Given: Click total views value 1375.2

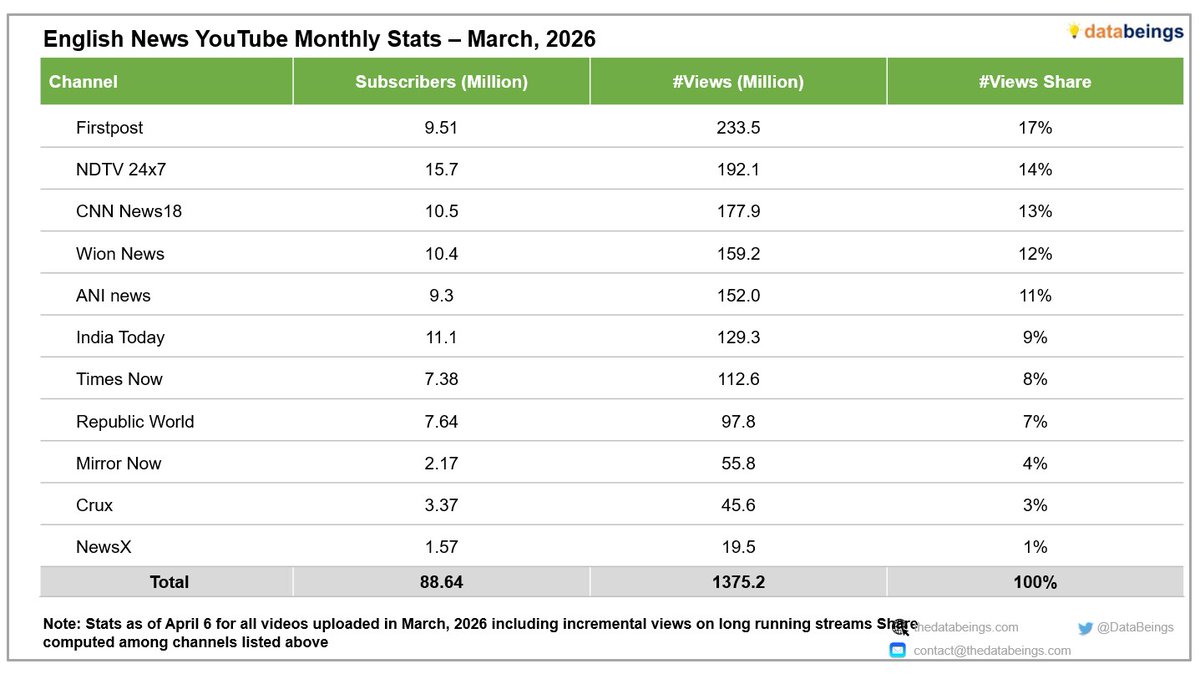Looking at the screenshot, I should [738, 581].
